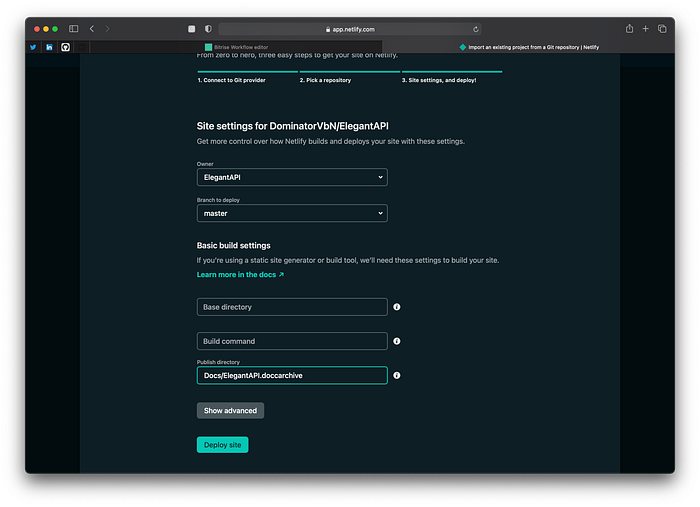Show info for Publish directory
Image resolution: width=700 pixels, height=507 pixels.
point(396,375)
